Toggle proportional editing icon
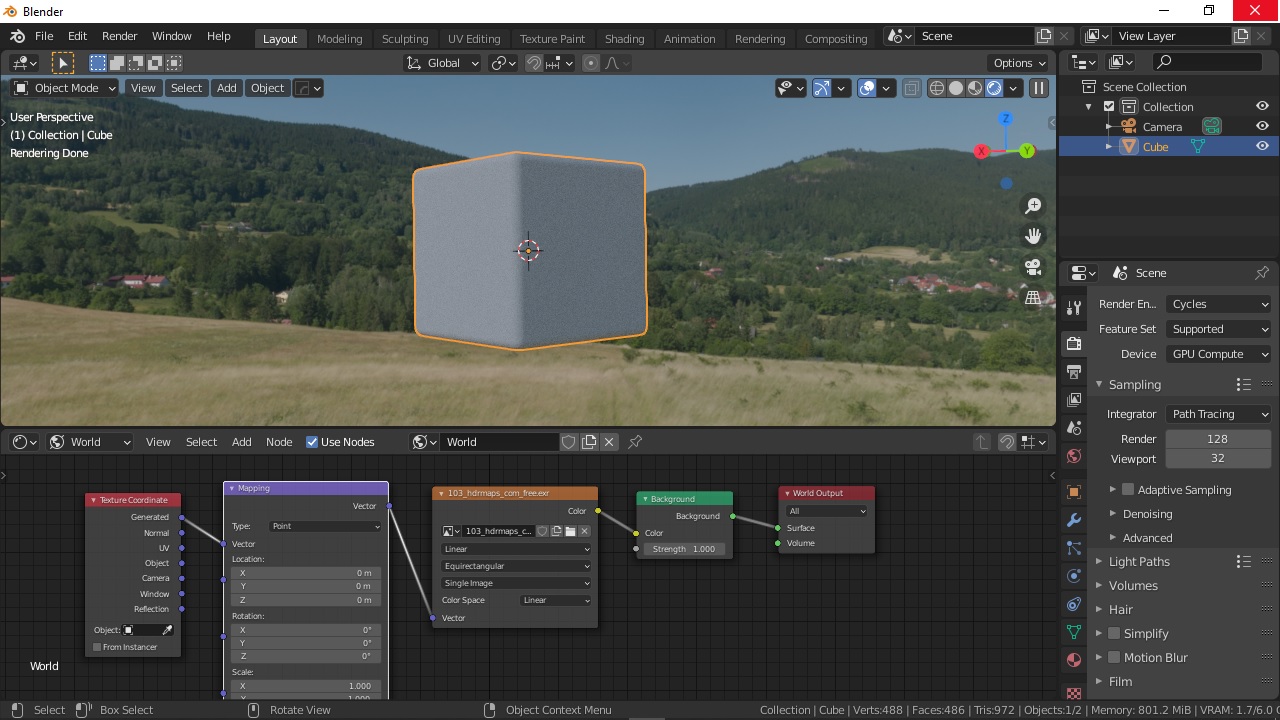Viewport: 1280px width, 720px height. [591, 63]
